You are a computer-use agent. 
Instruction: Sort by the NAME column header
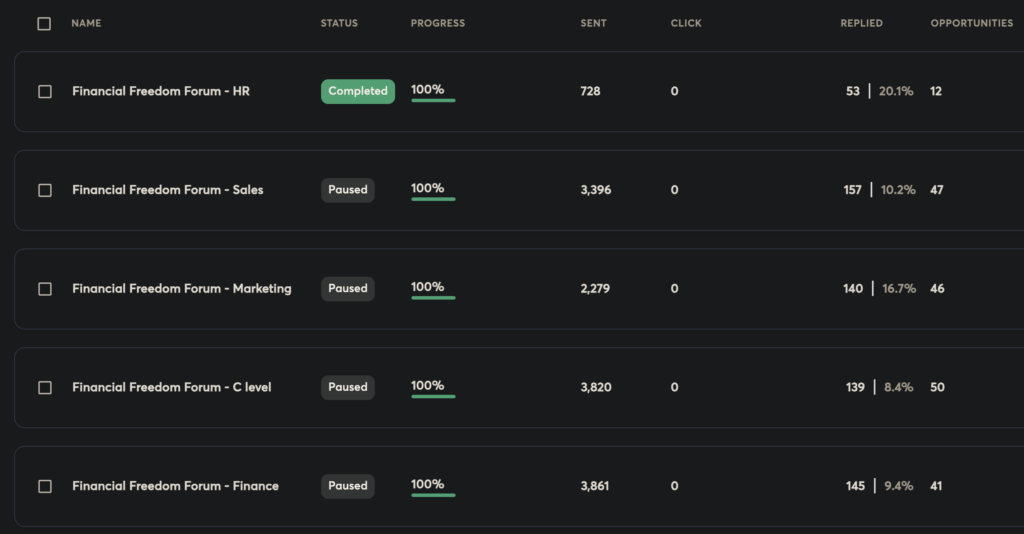(86, 23)
